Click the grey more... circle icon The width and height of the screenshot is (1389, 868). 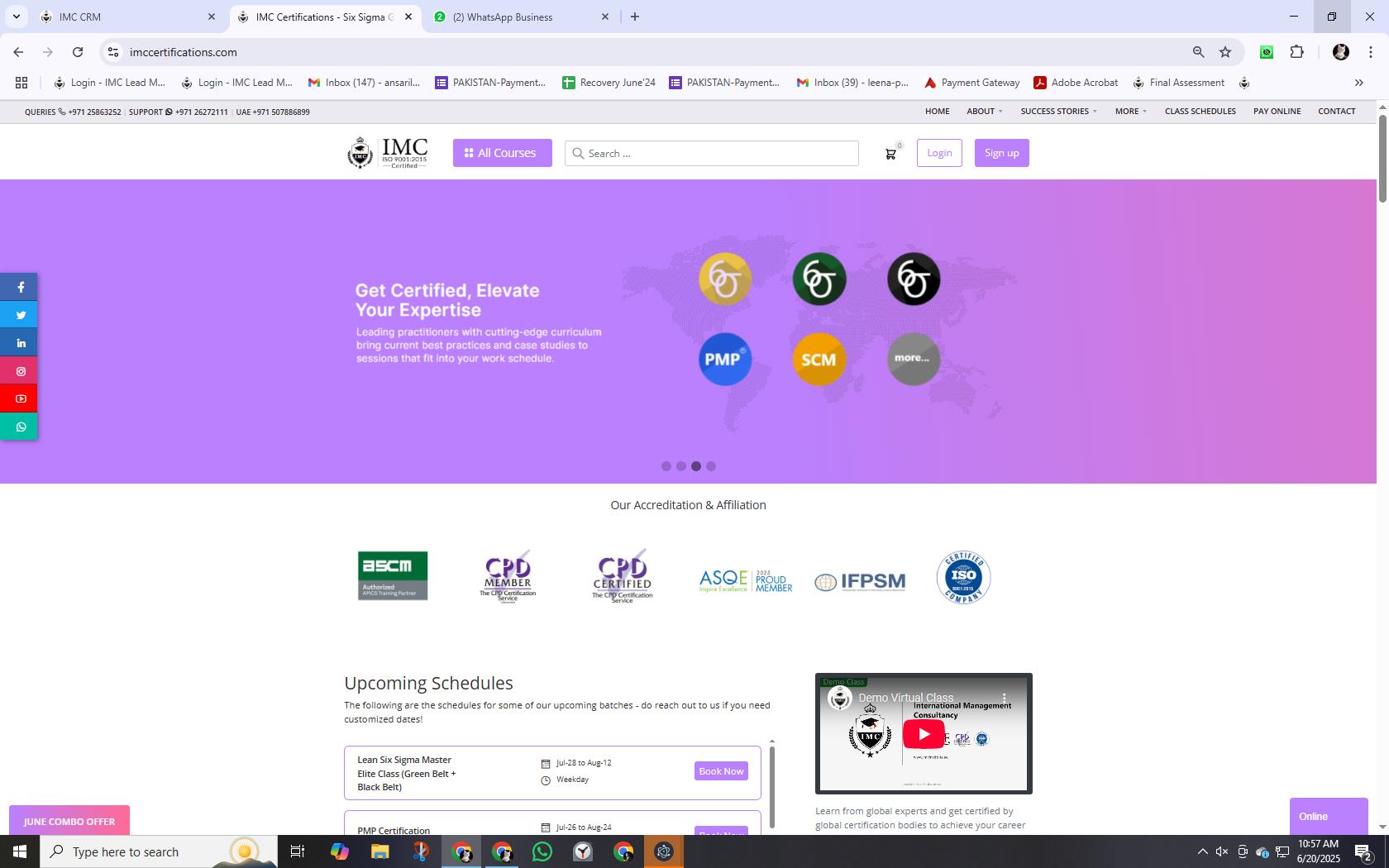[914, 359]
